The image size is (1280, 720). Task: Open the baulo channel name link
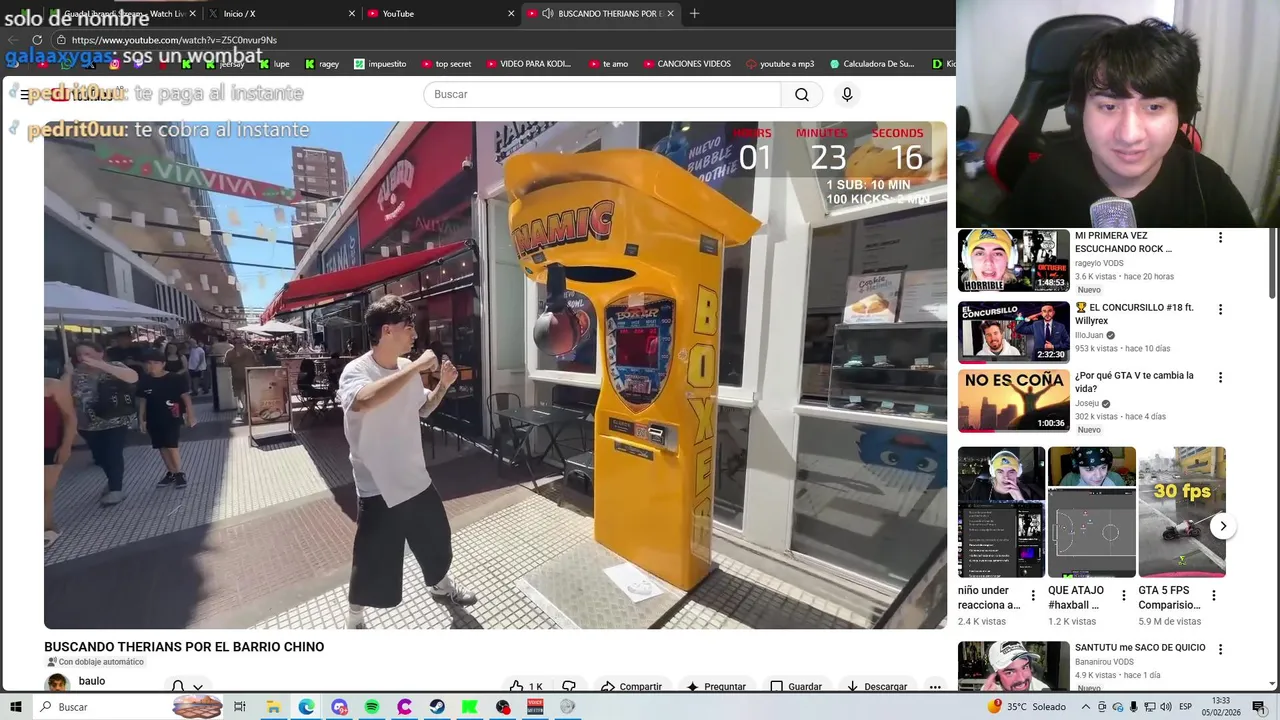(x=92, y=681)
